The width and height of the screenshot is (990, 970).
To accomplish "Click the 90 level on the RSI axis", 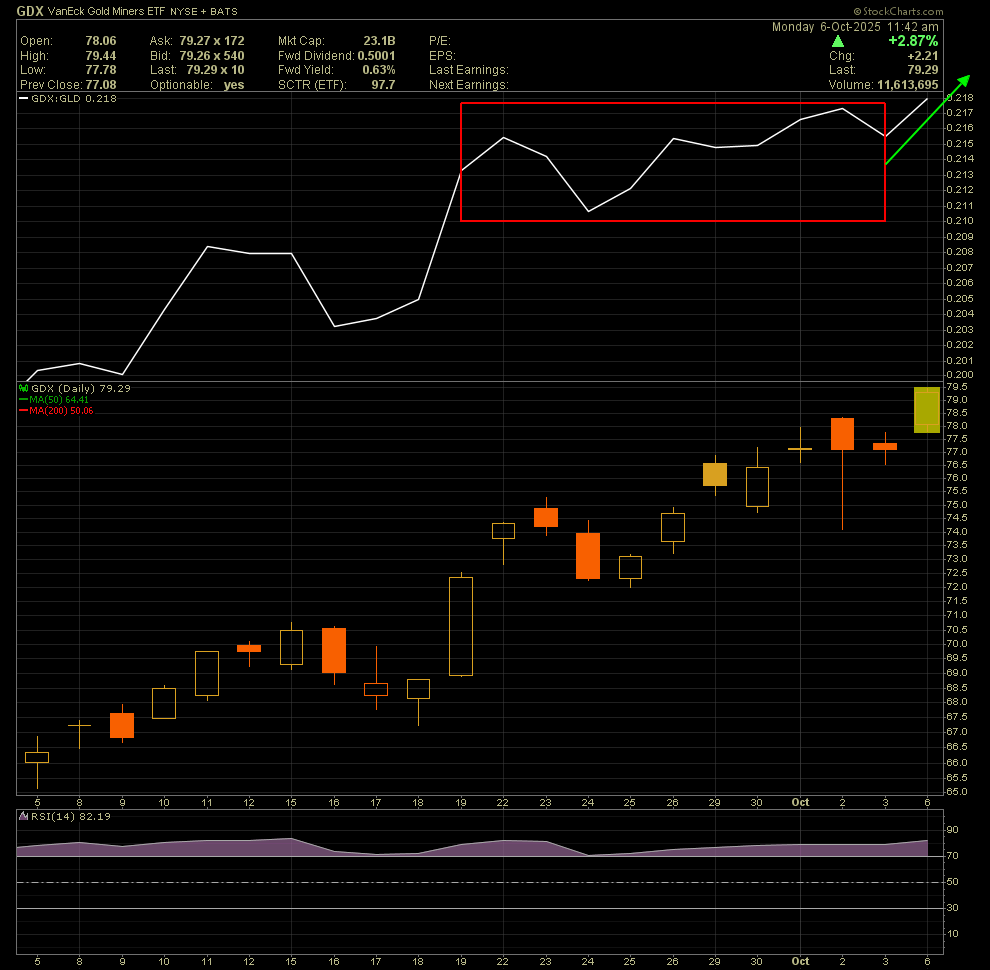I will tap(952, 830).
